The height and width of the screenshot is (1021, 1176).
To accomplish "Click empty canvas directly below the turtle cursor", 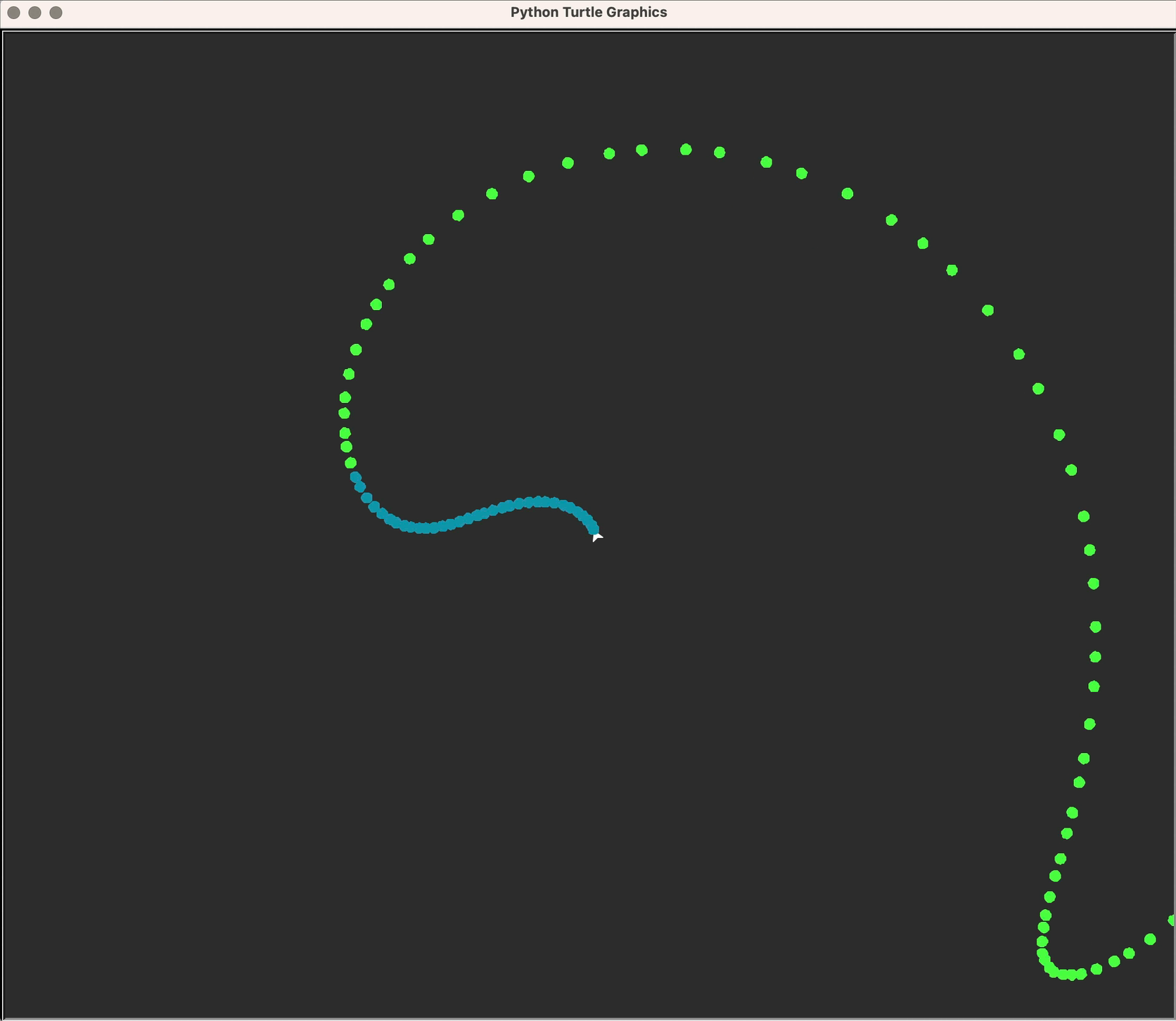I will [596, 633].
